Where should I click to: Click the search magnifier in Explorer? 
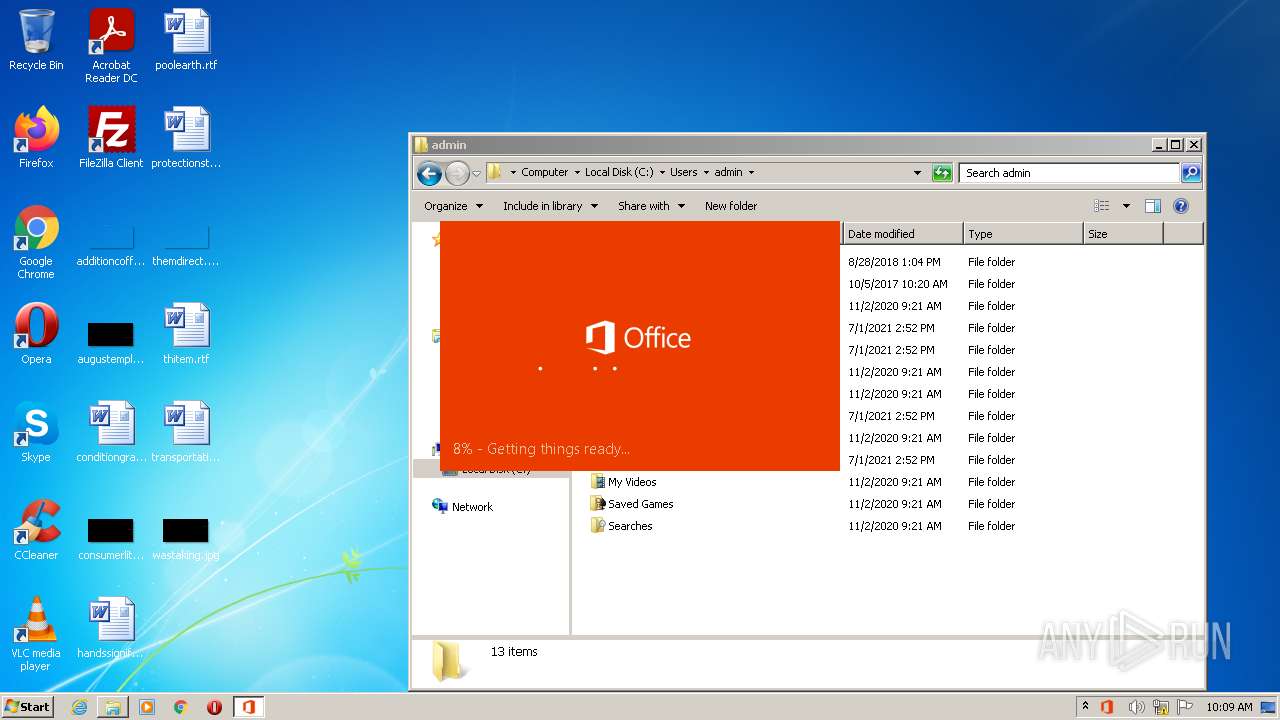[x=1191, y=173]
